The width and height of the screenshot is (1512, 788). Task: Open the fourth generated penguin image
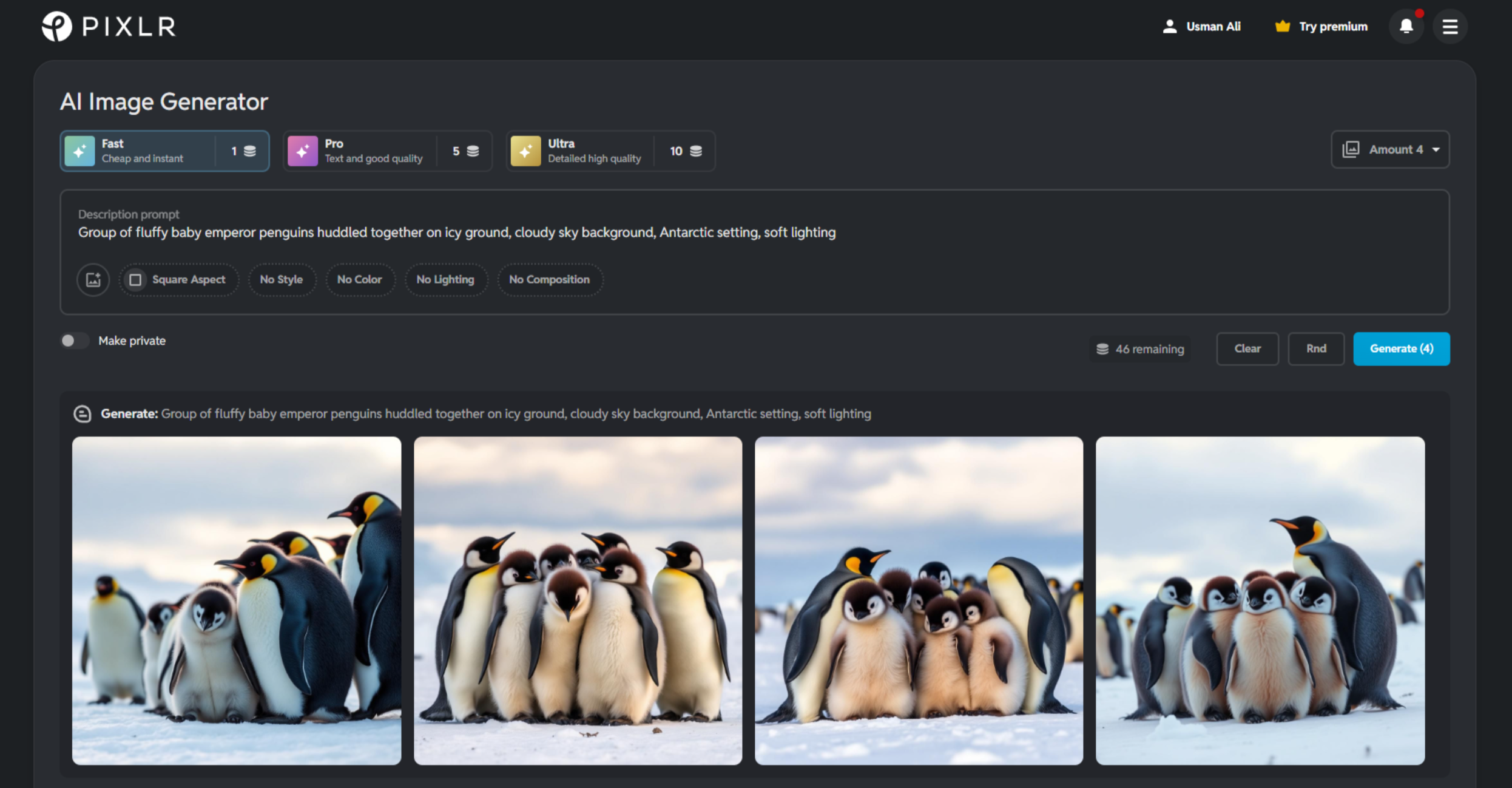(x=1260, y=600)
